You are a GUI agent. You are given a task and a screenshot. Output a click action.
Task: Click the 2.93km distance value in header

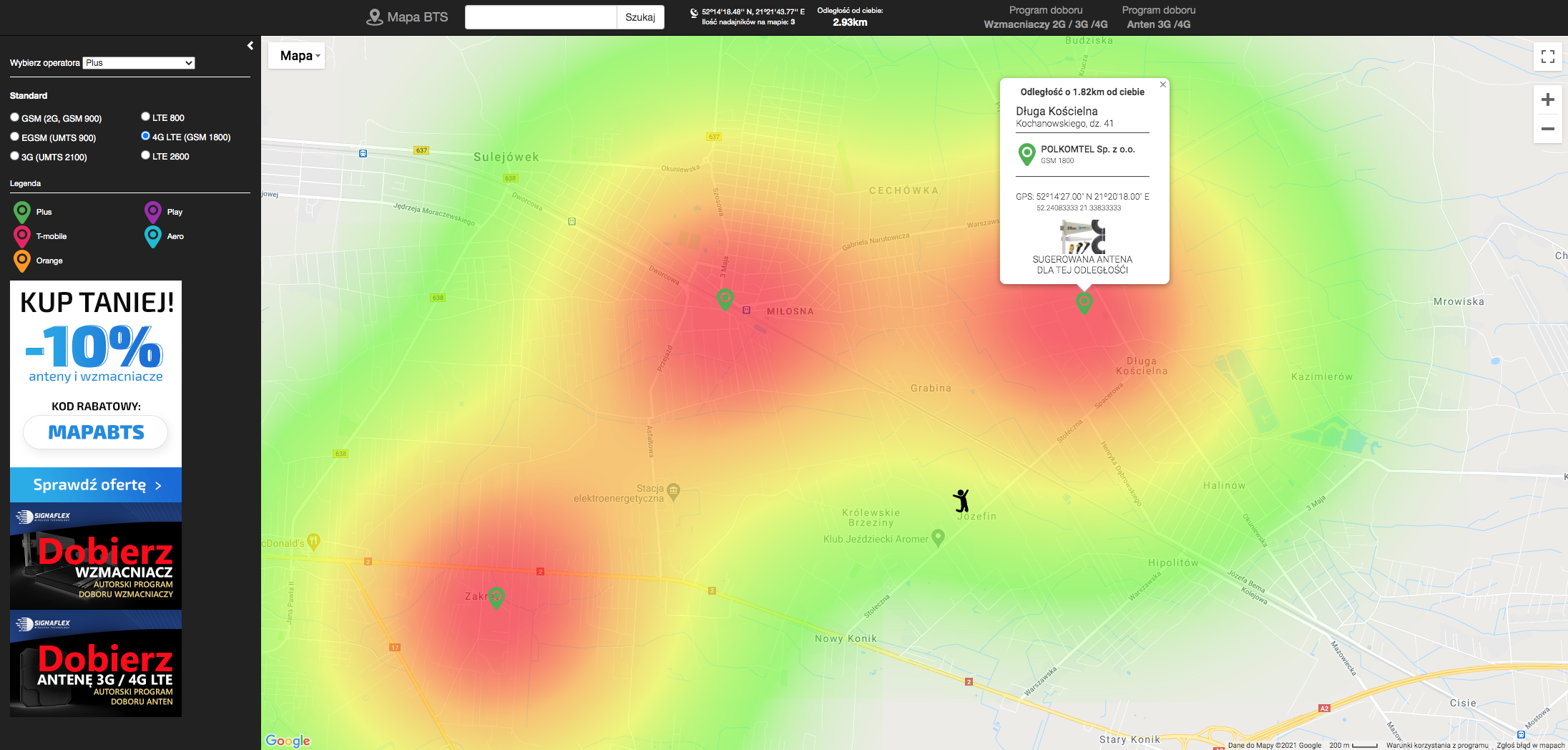pyautogui.click(x=850, y=22)
